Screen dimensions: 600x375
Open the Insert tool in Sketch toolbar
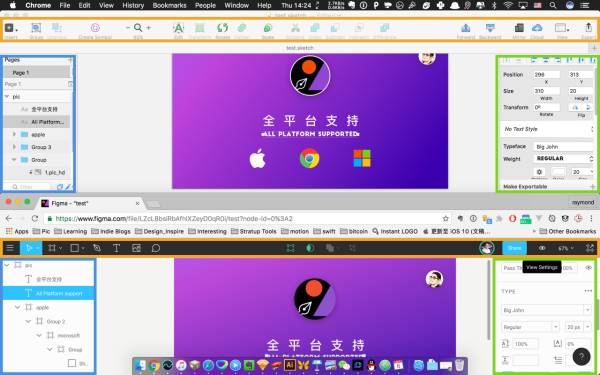[10, 28]
